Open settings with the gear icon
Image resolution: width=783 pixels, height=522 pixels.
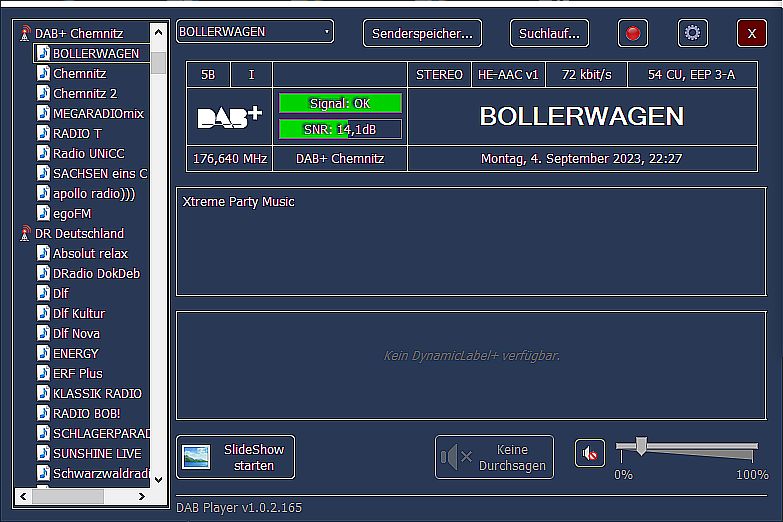pyautogui.click(x=692, y=33)
